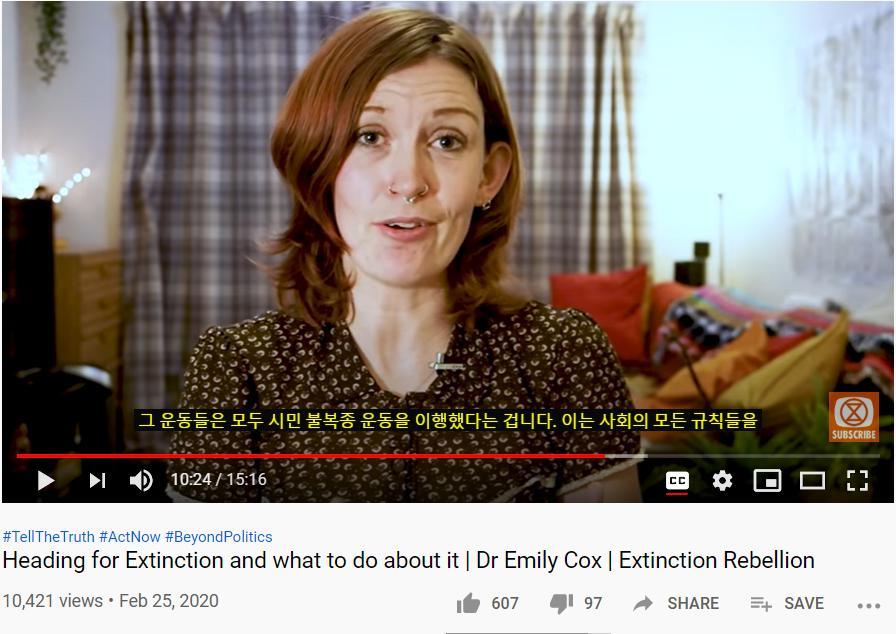Click the Extinction Rebellion subscribe watermark
Screen dimensions: 896x634
[854, 417]
